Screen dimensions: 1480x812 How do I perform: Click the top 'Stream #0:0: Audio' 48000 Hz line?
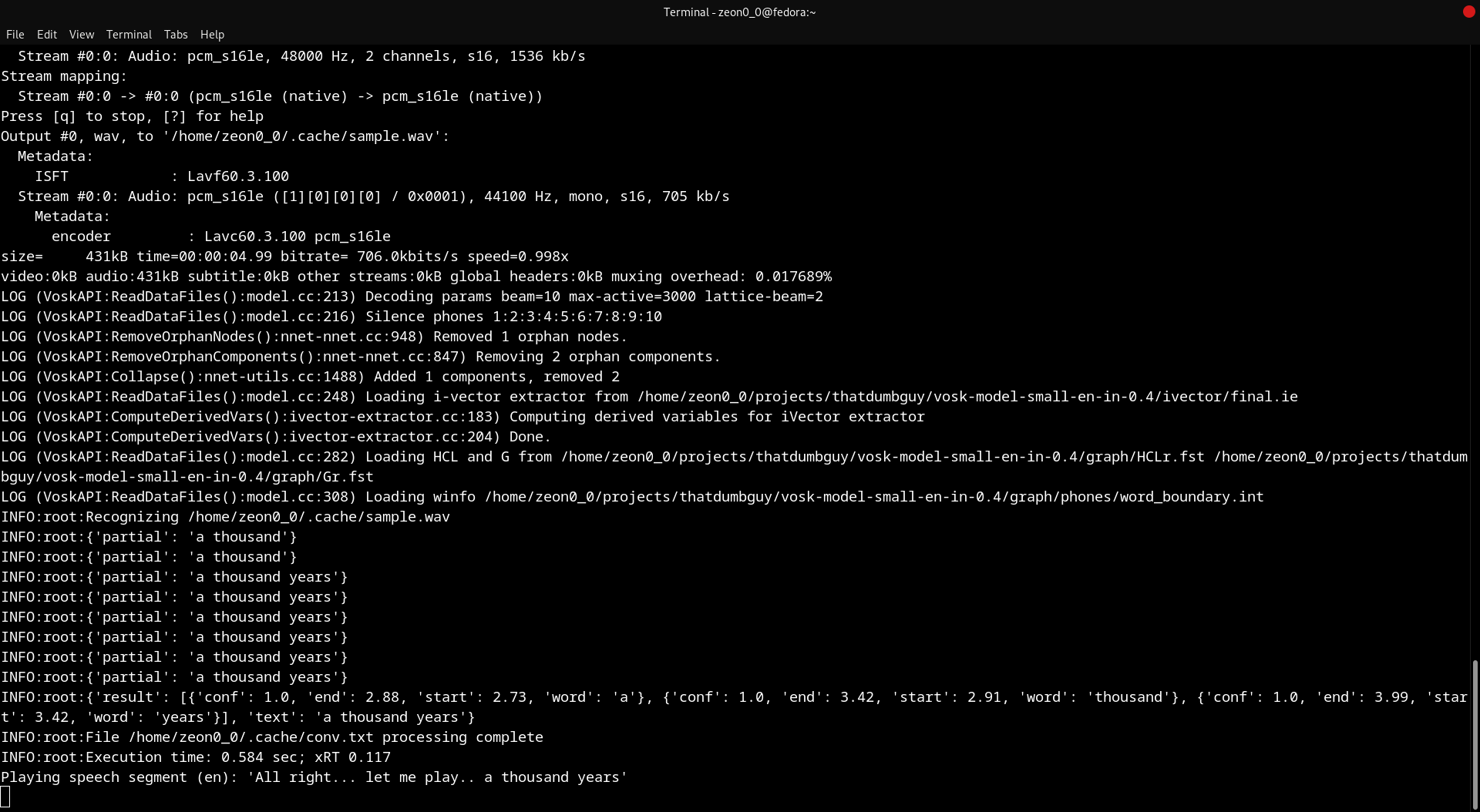coord(301,56)
